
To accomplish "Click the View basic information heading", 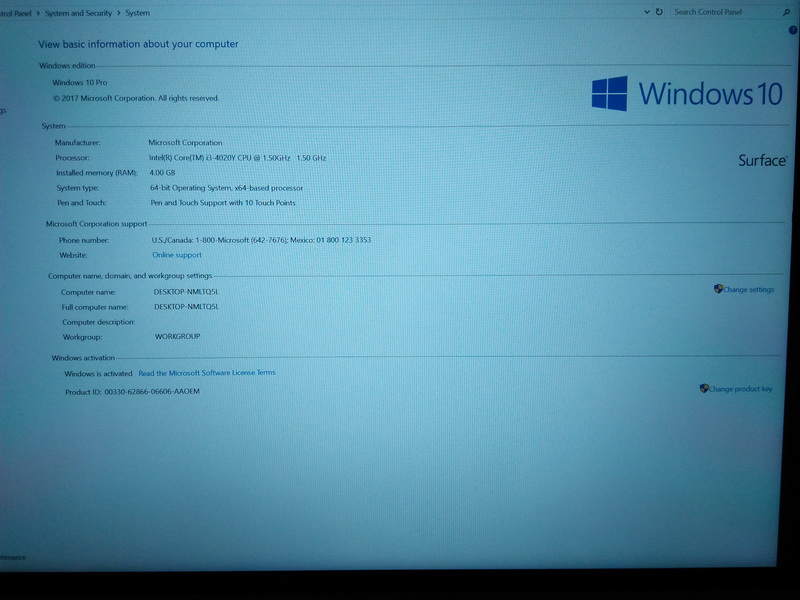I will pos(138,44).
